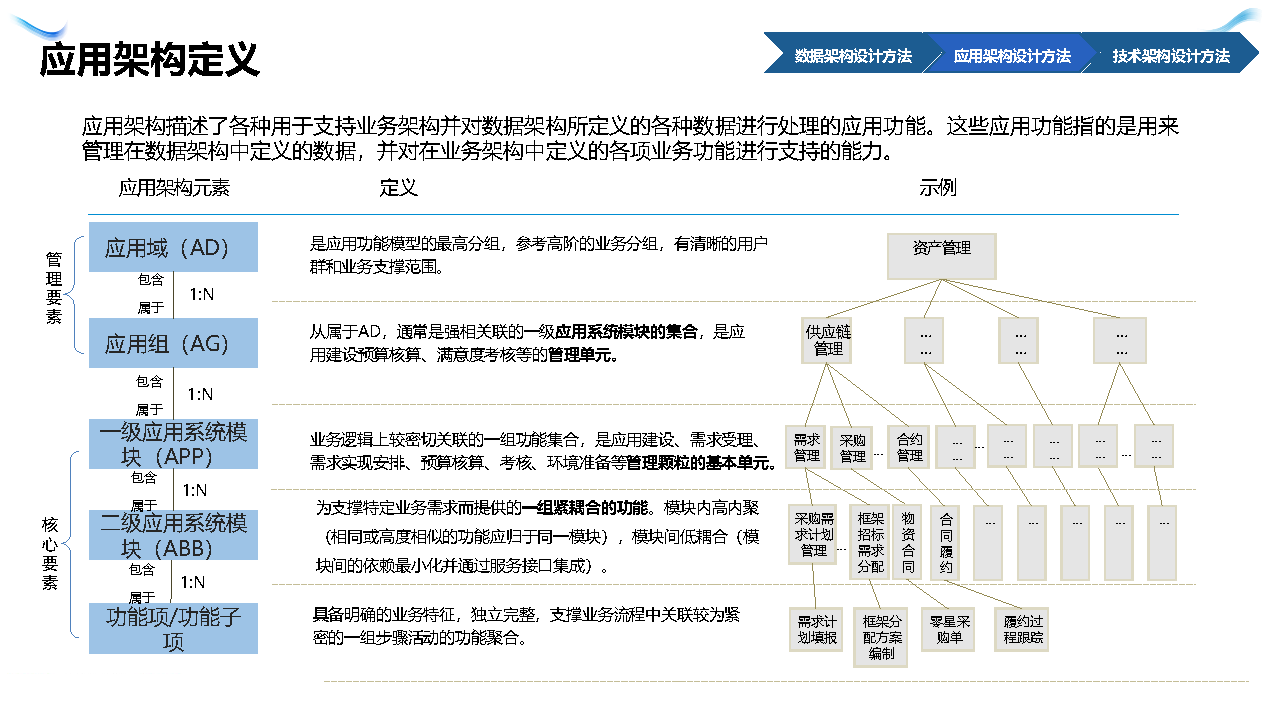Click the 框架分配方案编制 leaf node
The height and width of the screenshot is (720, 1267).
tap(880, 637)
